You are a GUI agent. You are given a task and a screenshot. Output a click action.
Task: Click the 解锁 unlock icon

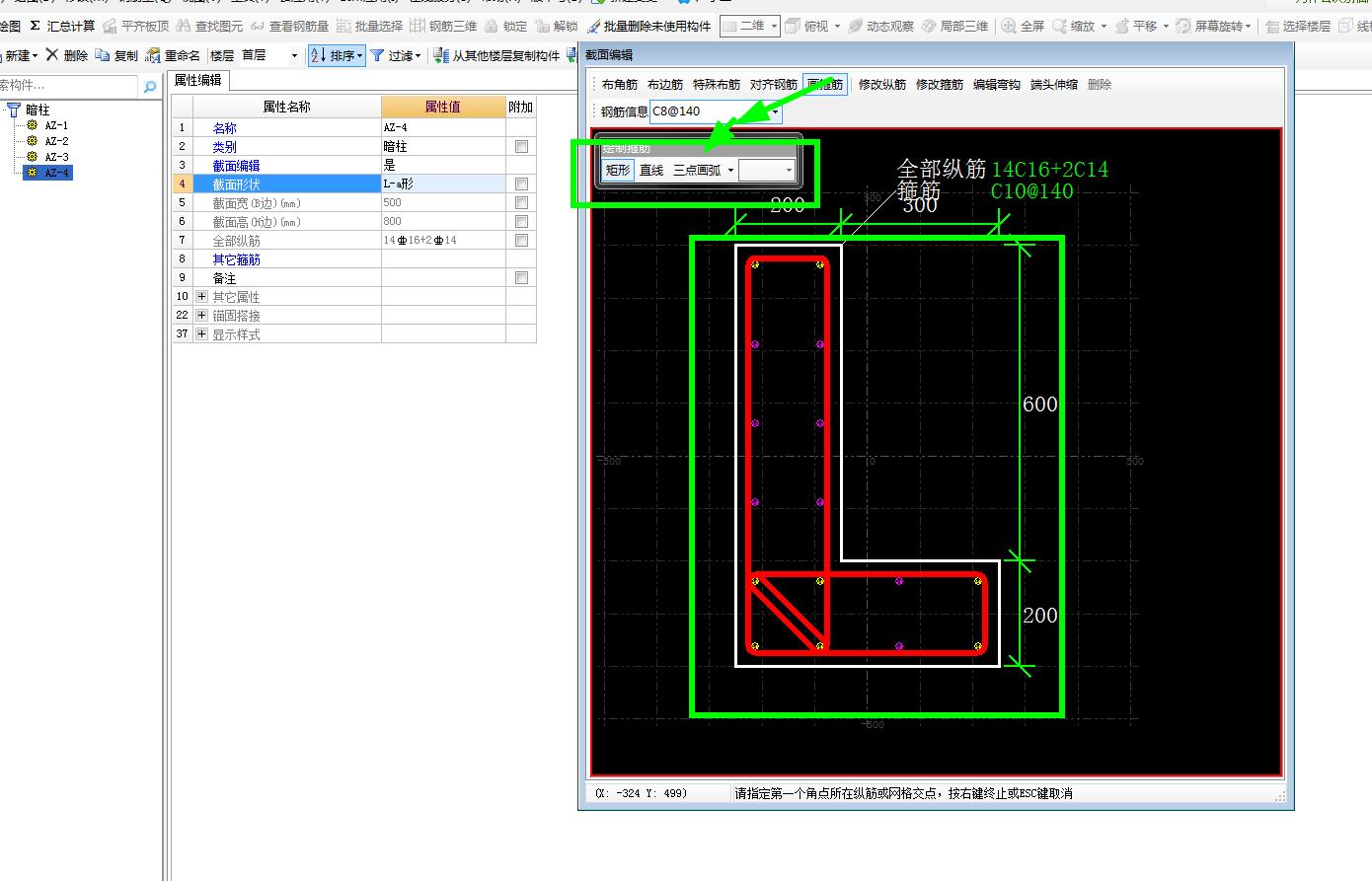(x=542, y=26)
